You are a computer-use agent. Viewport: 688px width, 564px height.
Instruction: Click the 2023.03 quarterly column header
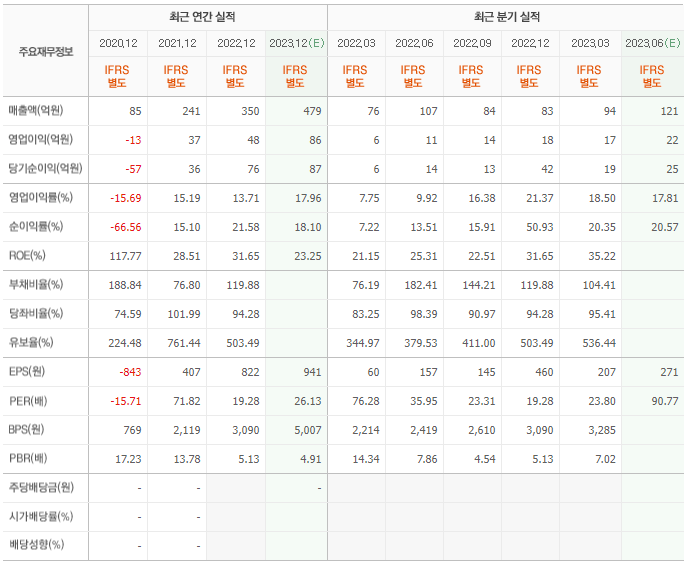pos(590,43)
